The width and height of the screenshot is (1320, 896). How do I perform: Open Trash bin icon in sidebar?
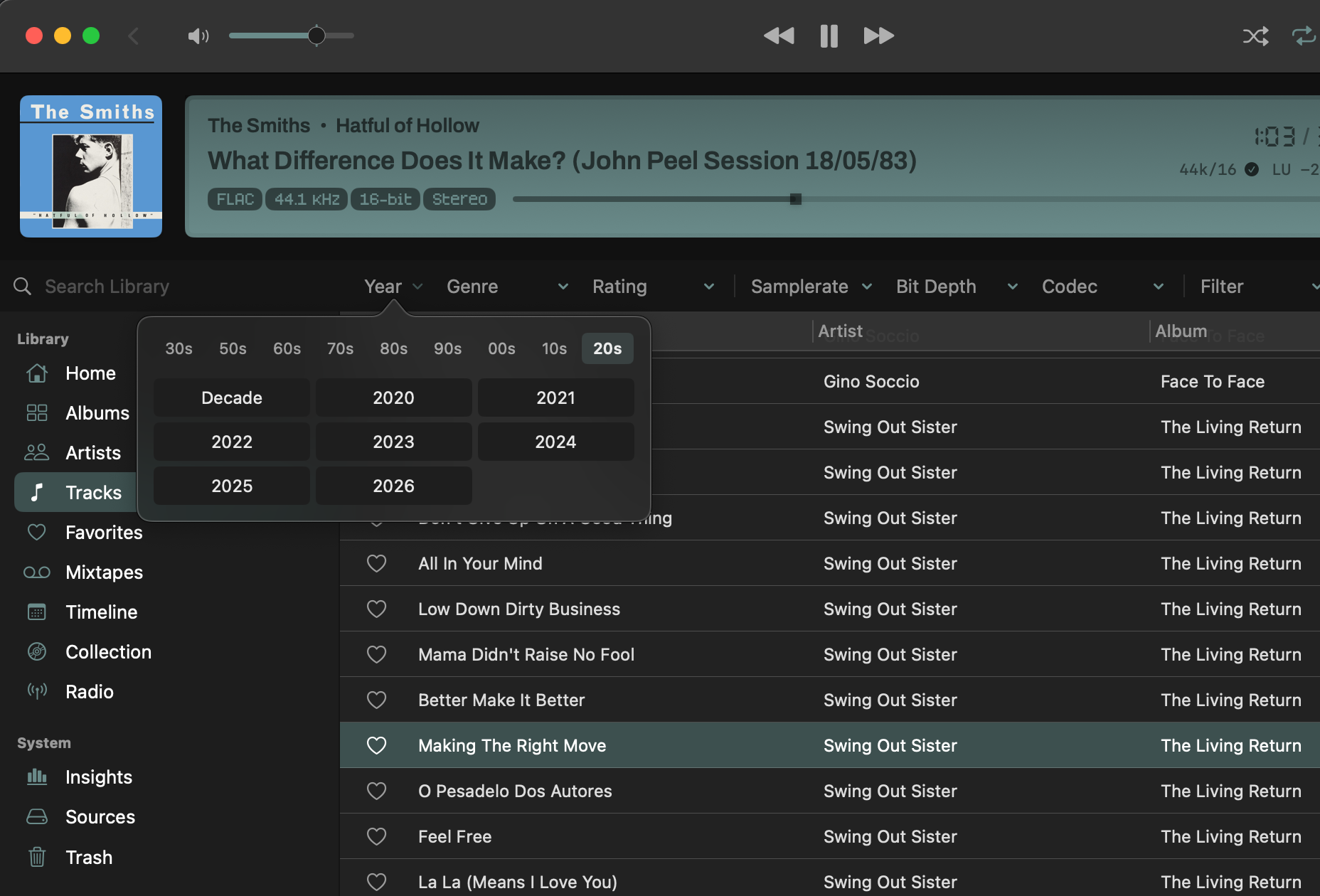coord(37,857)
